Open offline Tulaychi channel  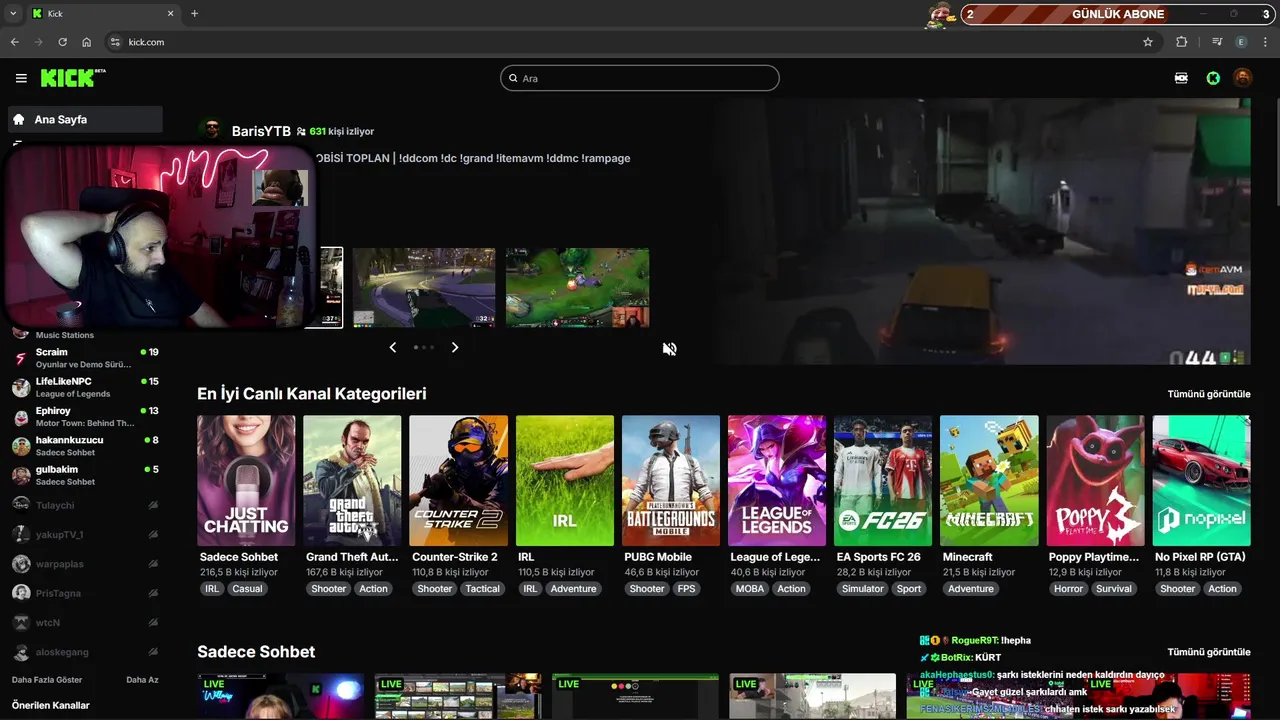point(85,505)
